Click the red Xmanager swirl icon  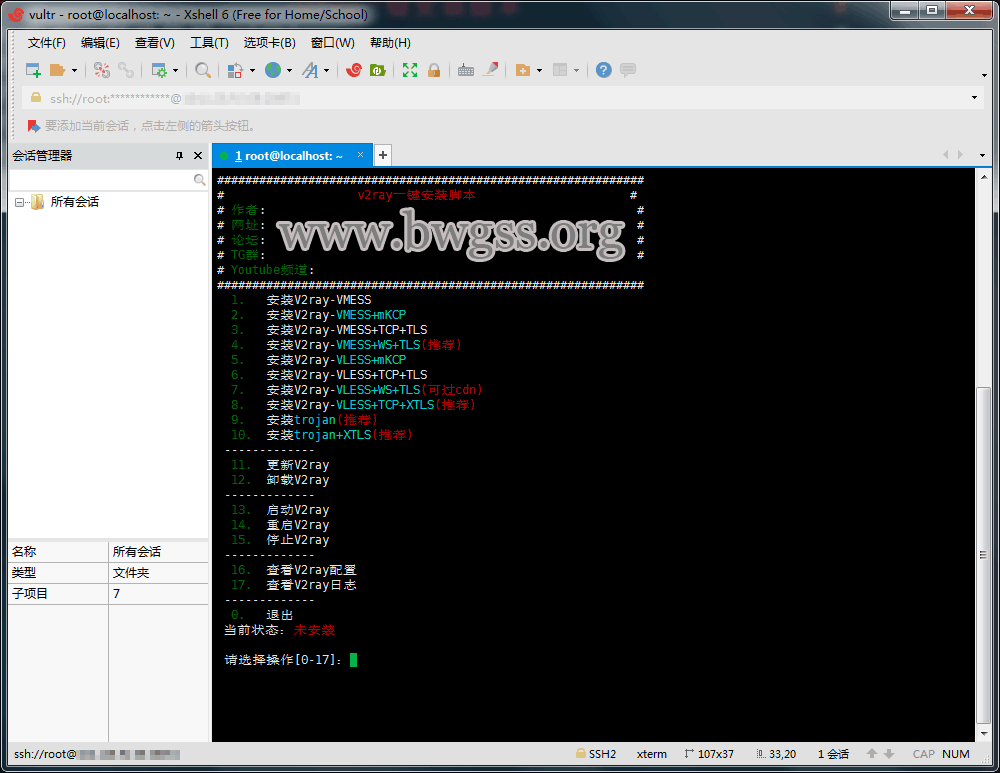(x=354, y=70)
